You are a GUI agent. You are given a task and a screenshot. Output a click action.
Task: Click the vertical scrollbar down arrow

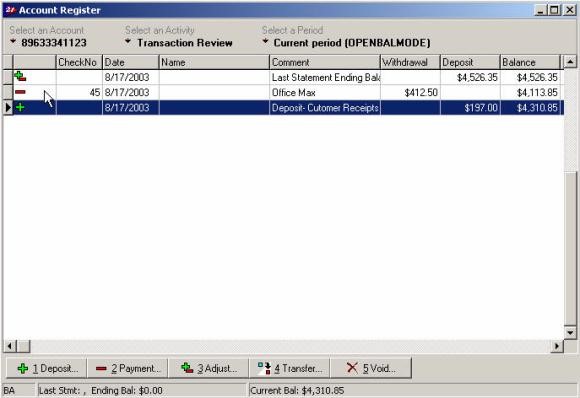(570, 333)
